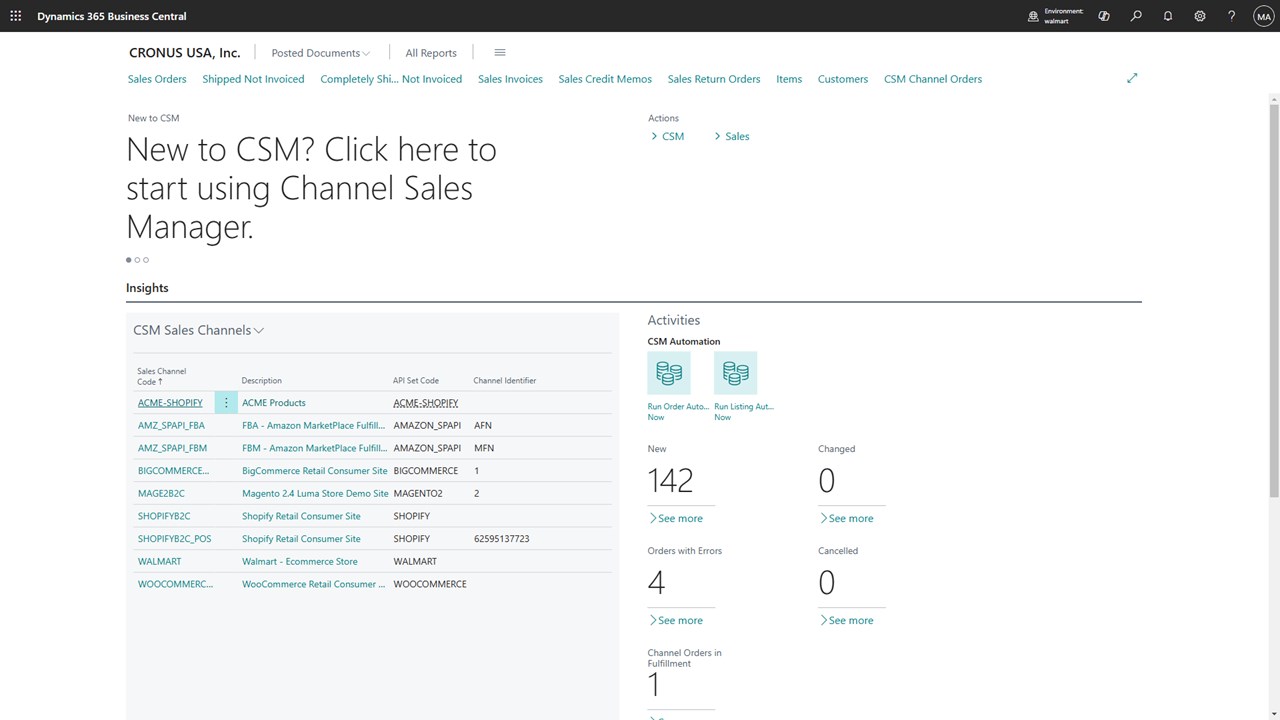Image resolution: width=1280 pixels, height=720 pixels.
Task: Open the Copilot icon
Action: click(1104, 16)
